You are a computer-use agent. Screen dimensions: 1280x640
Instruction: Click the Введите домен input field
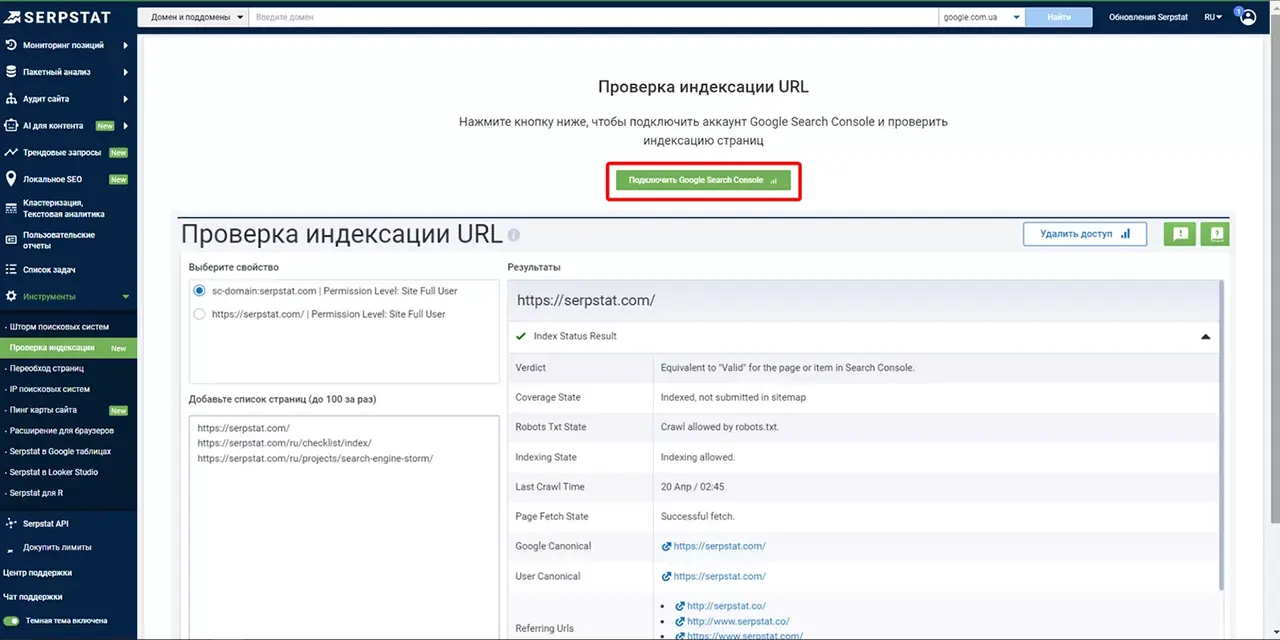(x=594, y=17)
